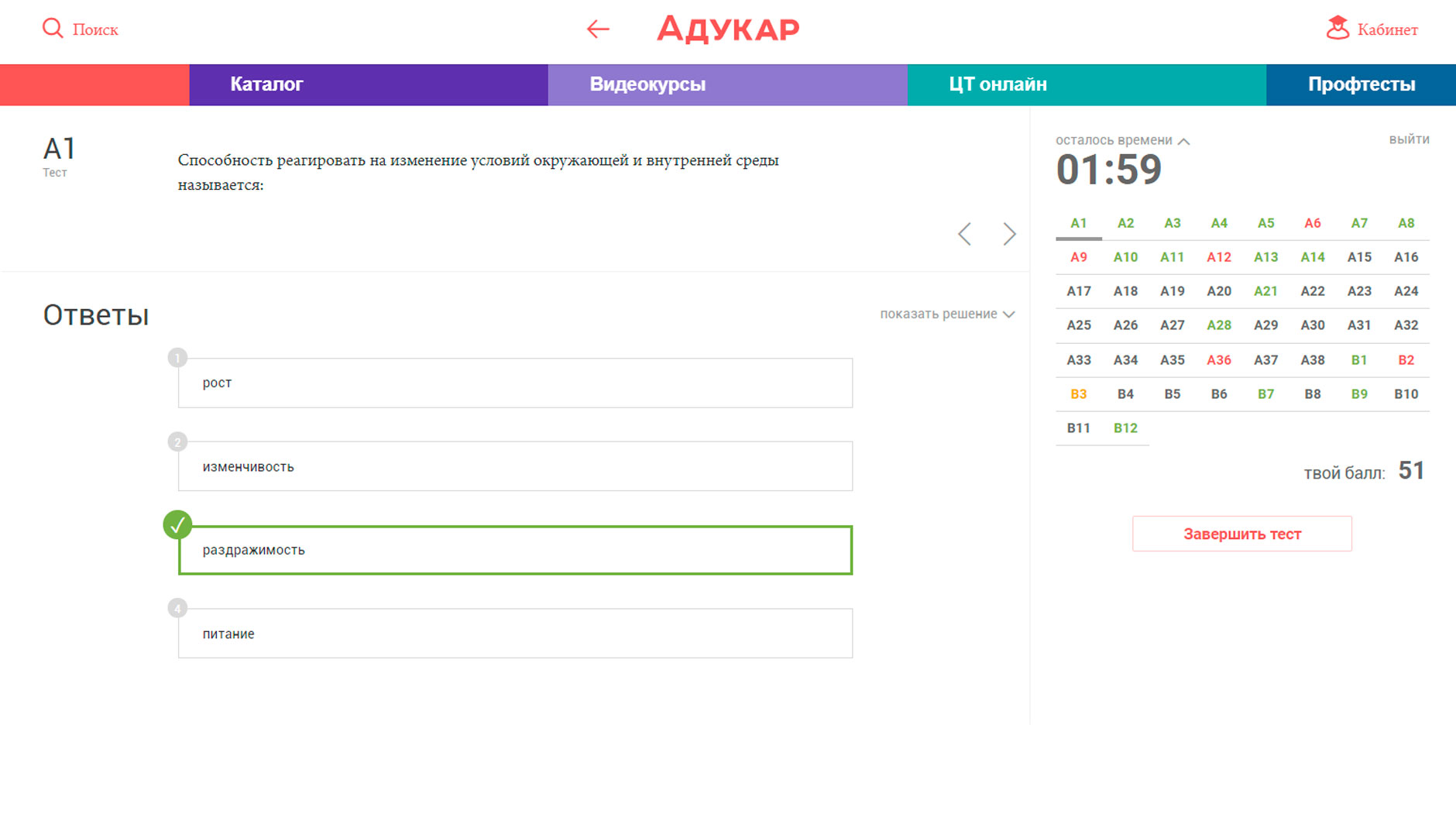Go to previous question with left chevron
1456x821 pixels.
964,234
